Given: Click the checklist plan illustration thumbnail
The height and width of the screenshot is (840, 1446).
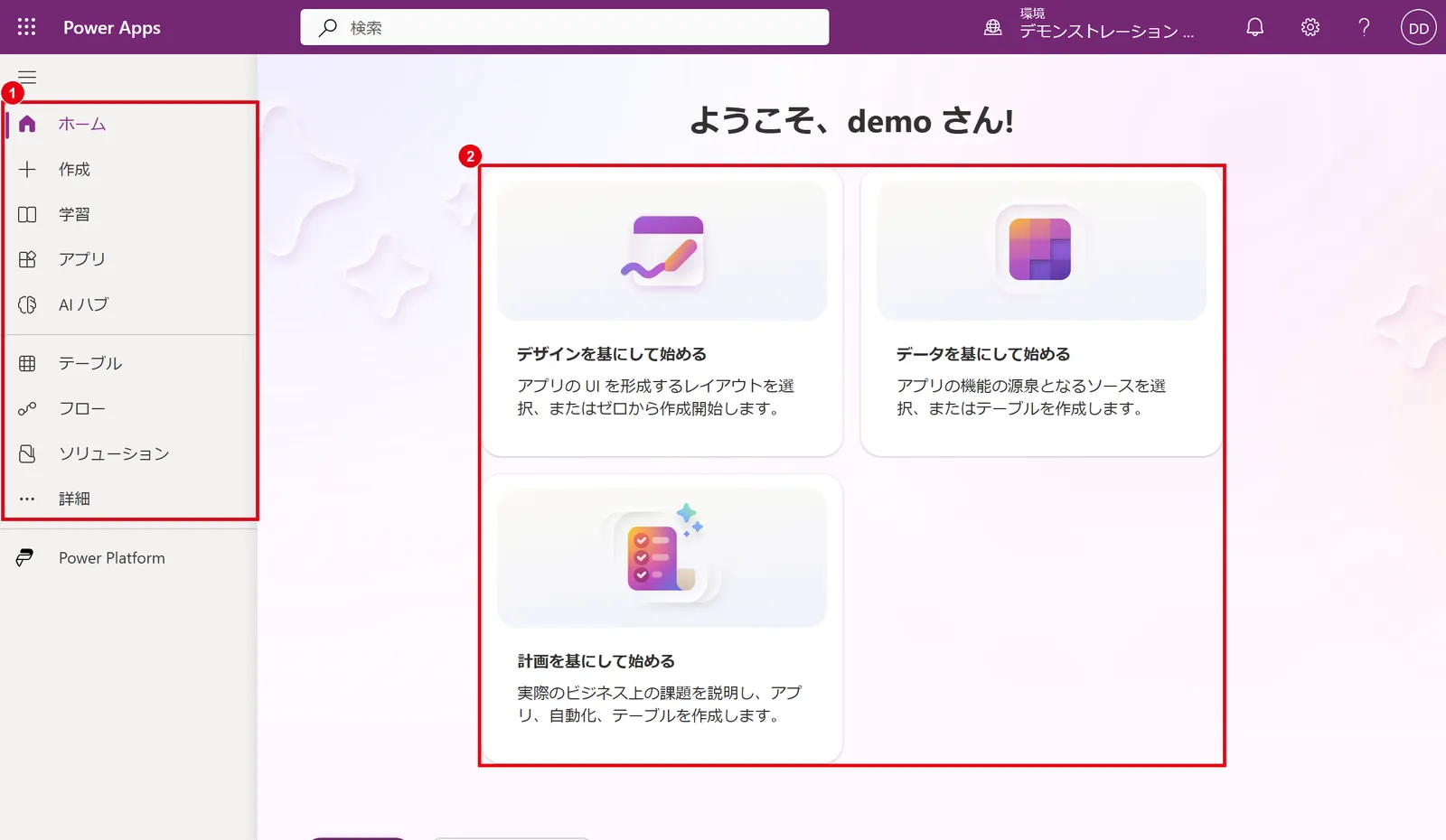Looking at the screenshot, I should click(x=662, y=557).
